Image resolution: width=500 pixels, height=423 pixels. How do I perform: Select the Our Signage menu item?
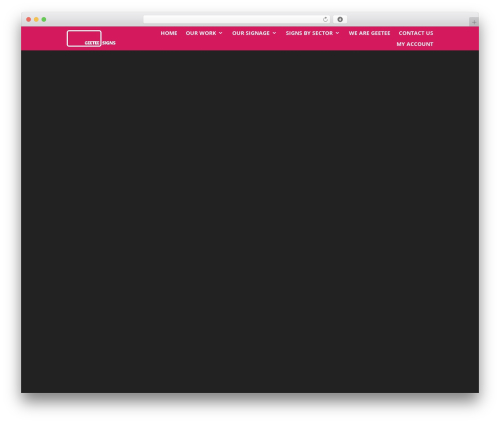[x=251, y=33]
